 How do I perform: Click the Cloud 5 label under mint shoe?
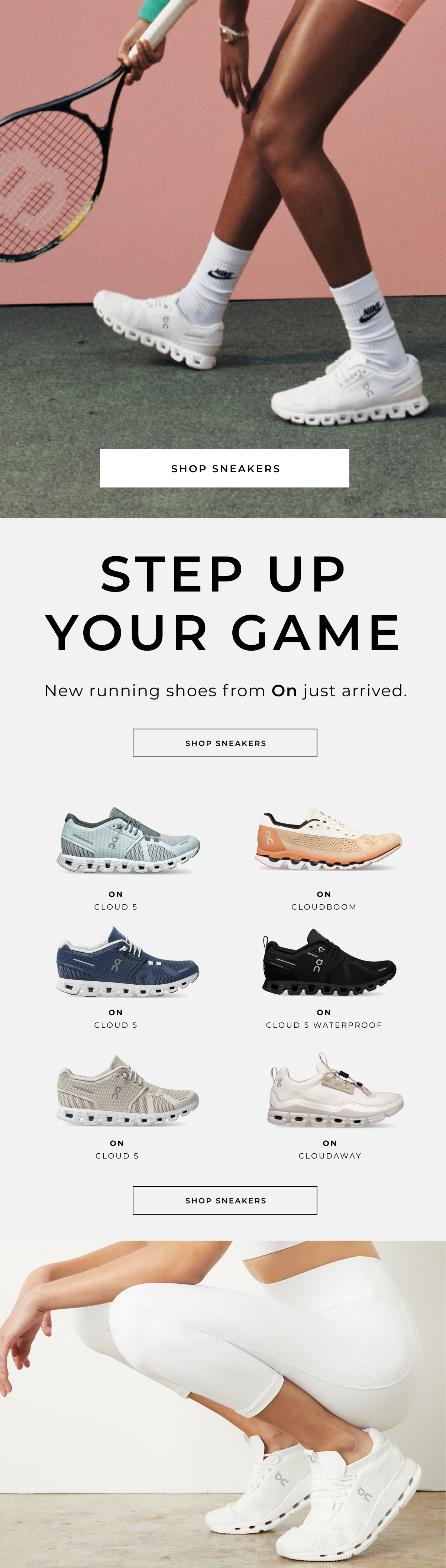(116, 906)
